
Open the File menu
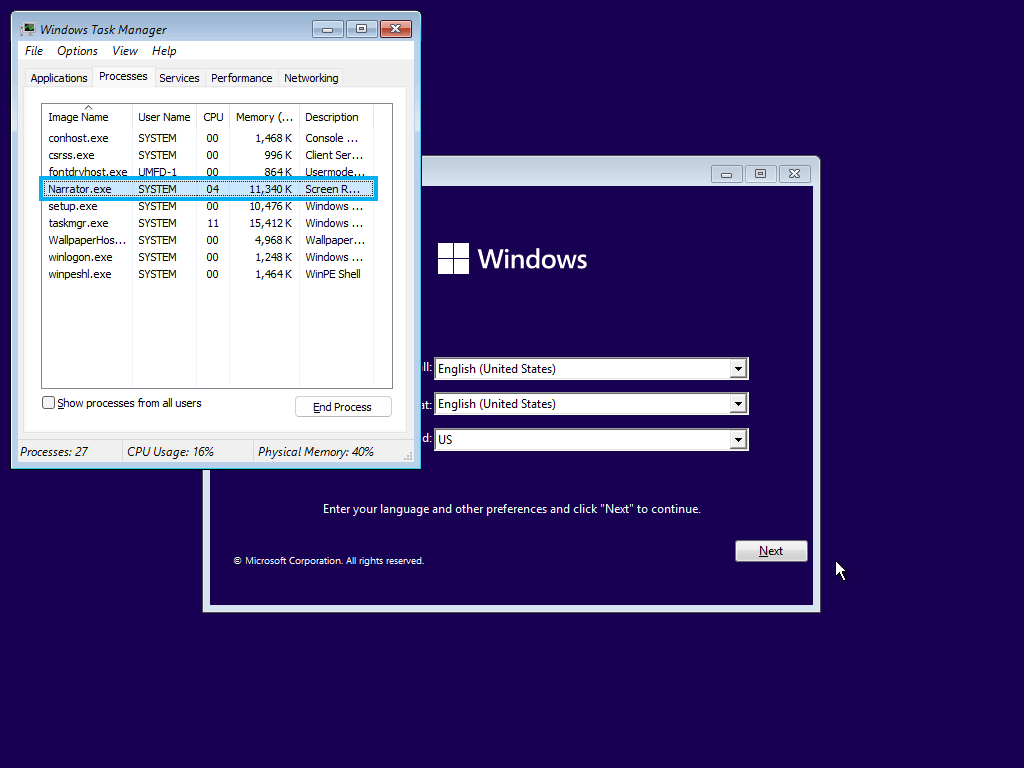click(34, 51)
